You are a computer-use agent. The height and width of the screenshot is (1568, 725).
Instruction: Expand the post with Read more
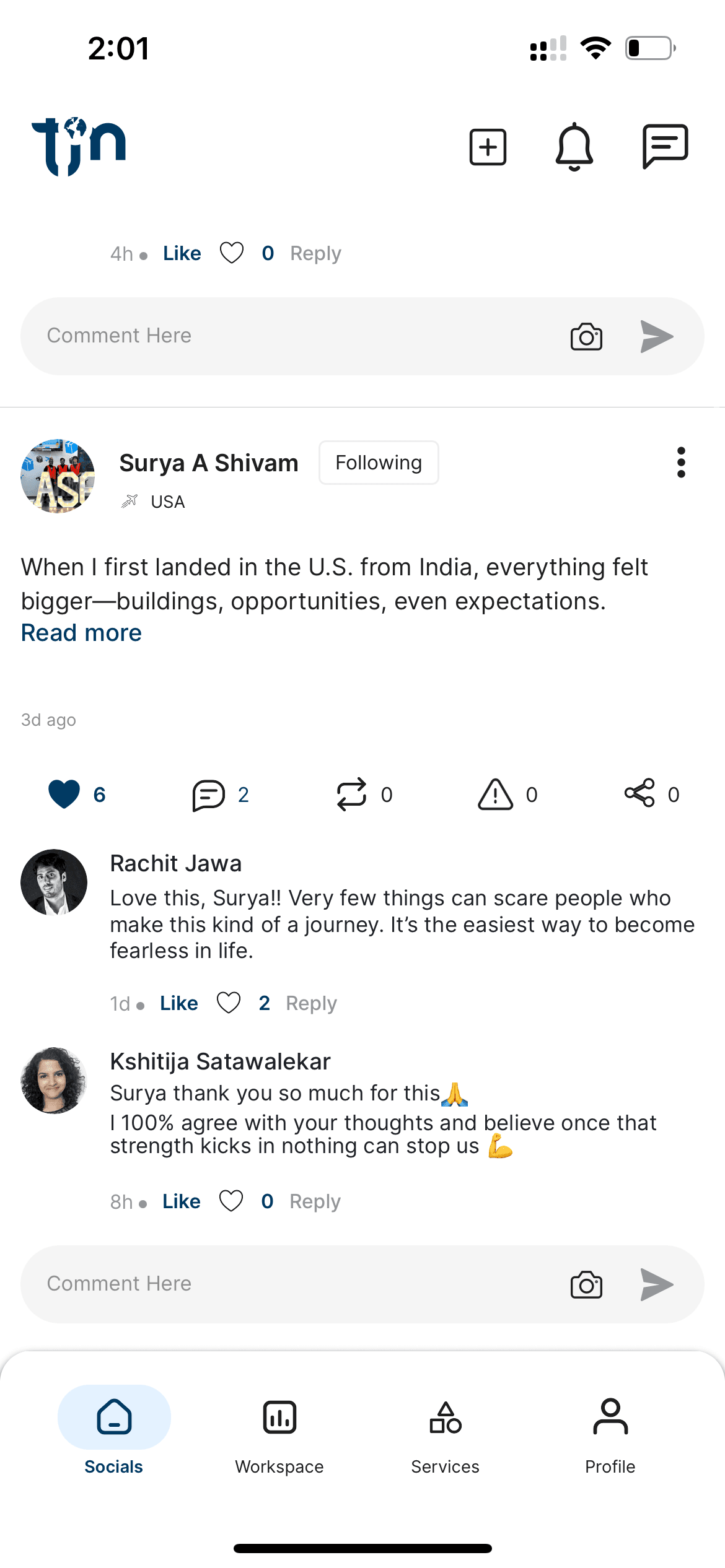pyautogui.click(x=81, y=632)
